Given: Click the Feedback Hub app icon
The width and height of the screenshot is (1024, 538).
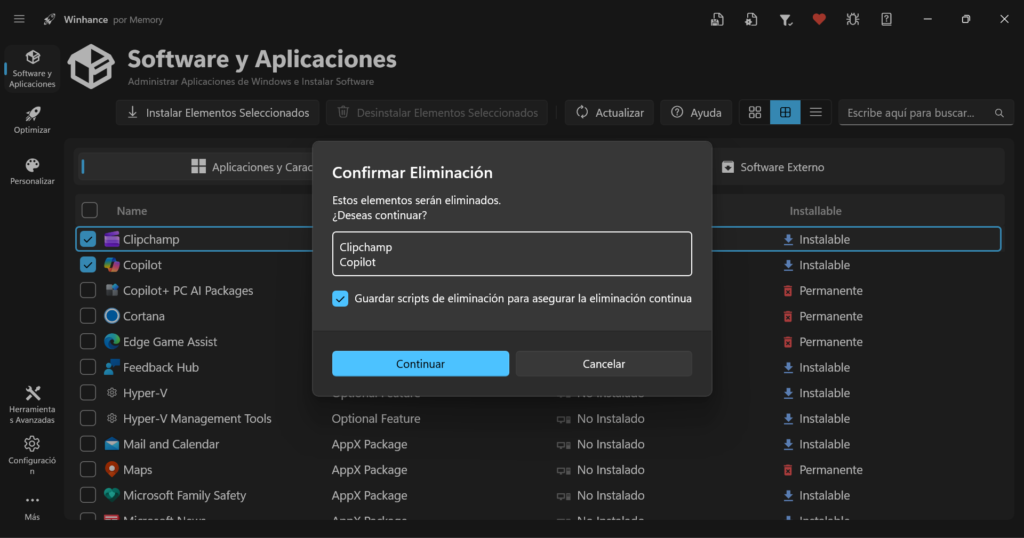Looking at the screenshot, I should [x=112, y=367].
